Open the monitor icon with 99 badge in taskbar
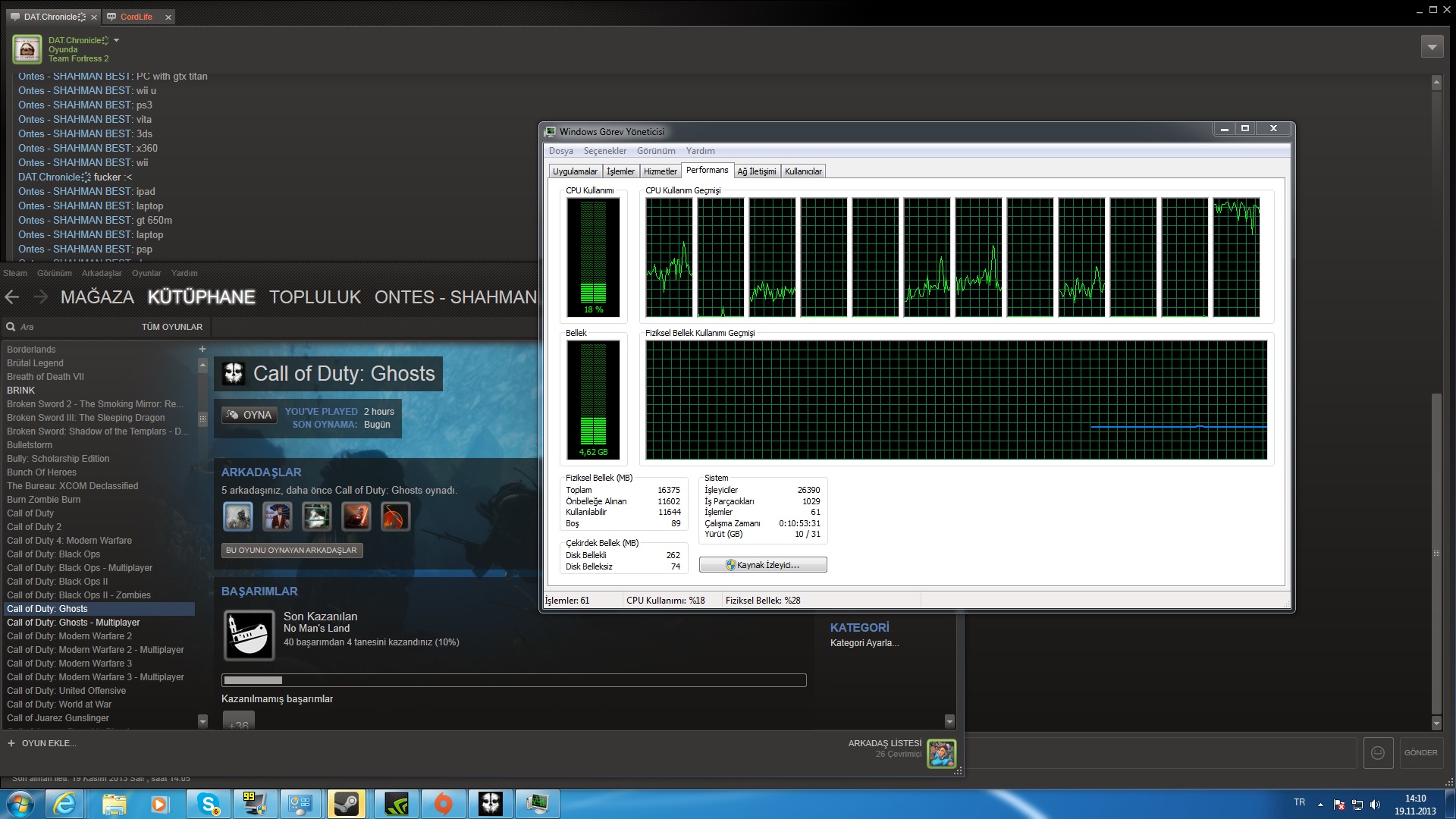Viewport: 1456px width, 819px height. tap(254, 804)
